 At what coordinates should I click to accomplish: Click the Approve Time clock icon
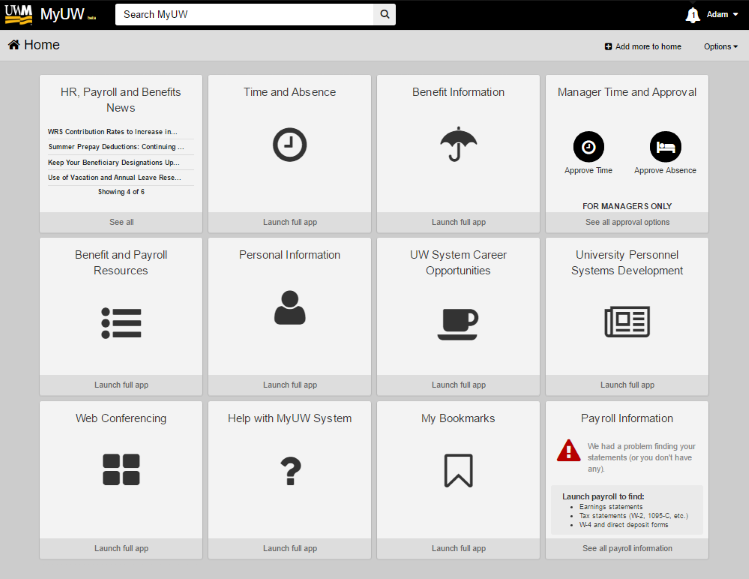(588, 147)
